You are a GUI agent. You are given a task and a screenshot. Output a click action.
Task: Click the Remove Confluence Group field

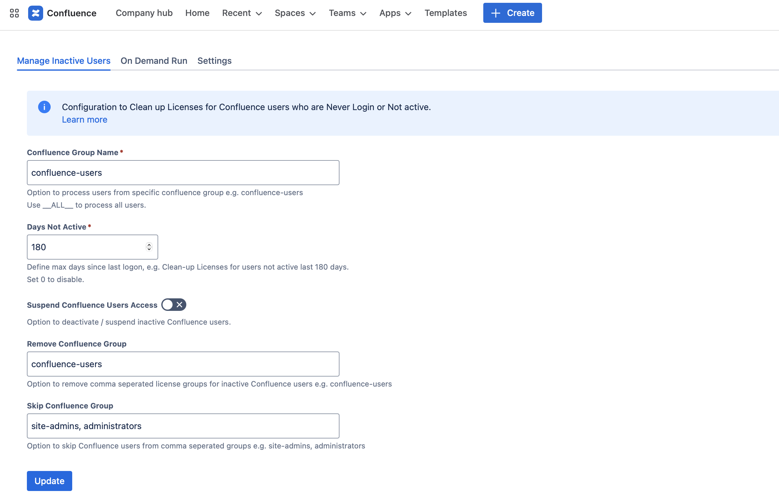click(x=183, y=364)
